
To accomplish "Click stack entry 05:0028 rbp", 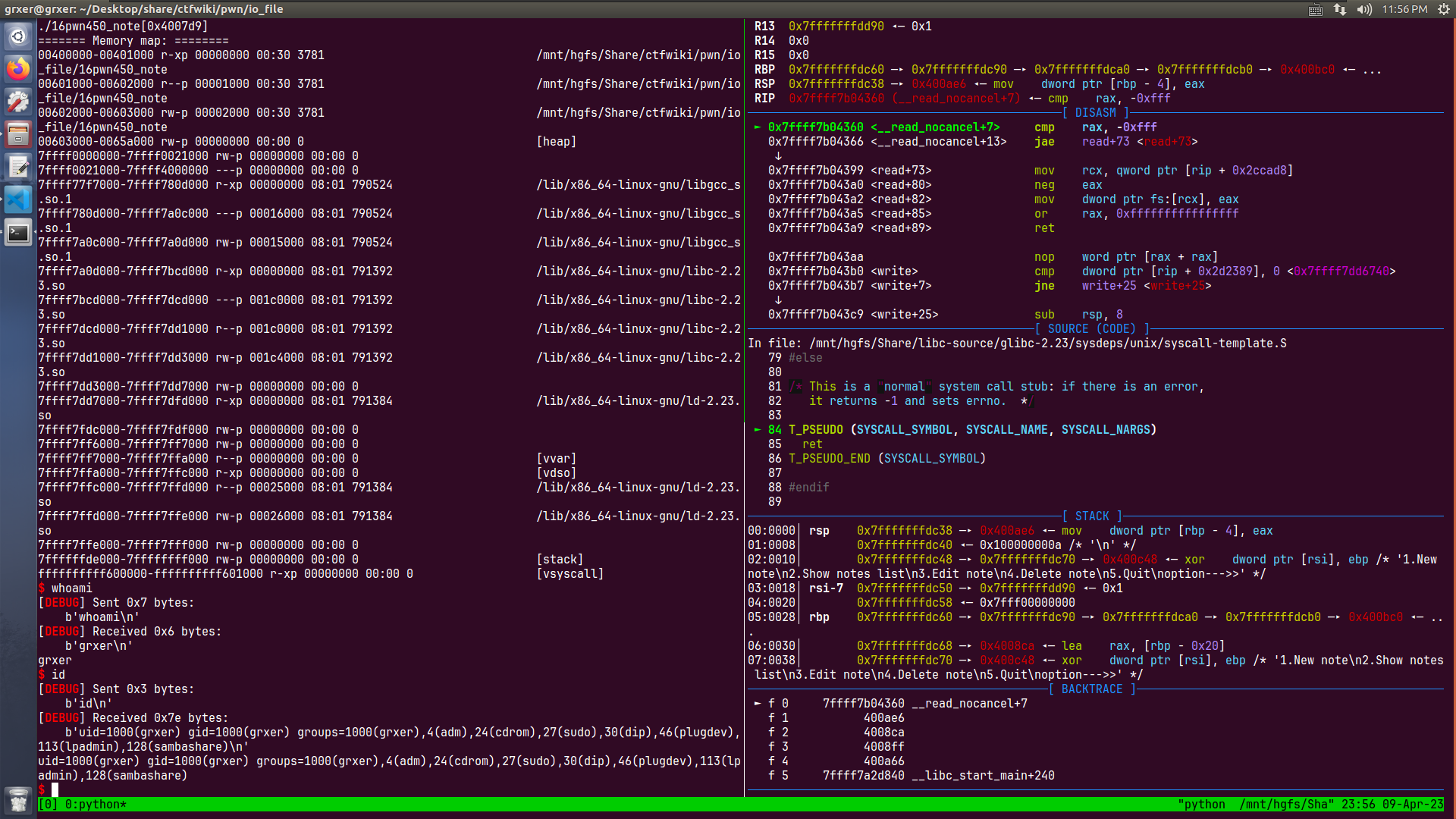I will (1095, 617).
